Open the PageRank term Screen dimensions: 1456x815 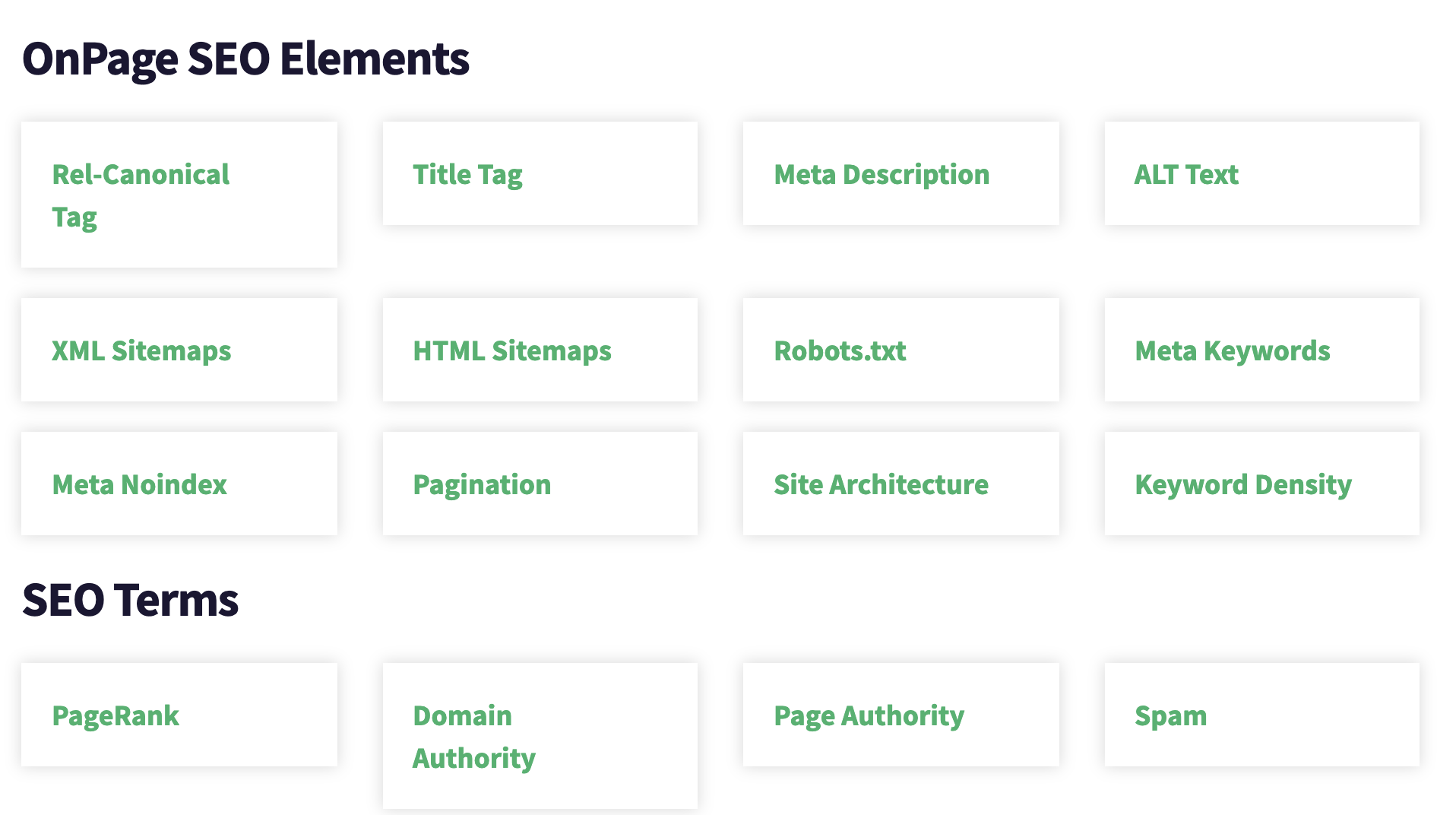coord(116,716)
